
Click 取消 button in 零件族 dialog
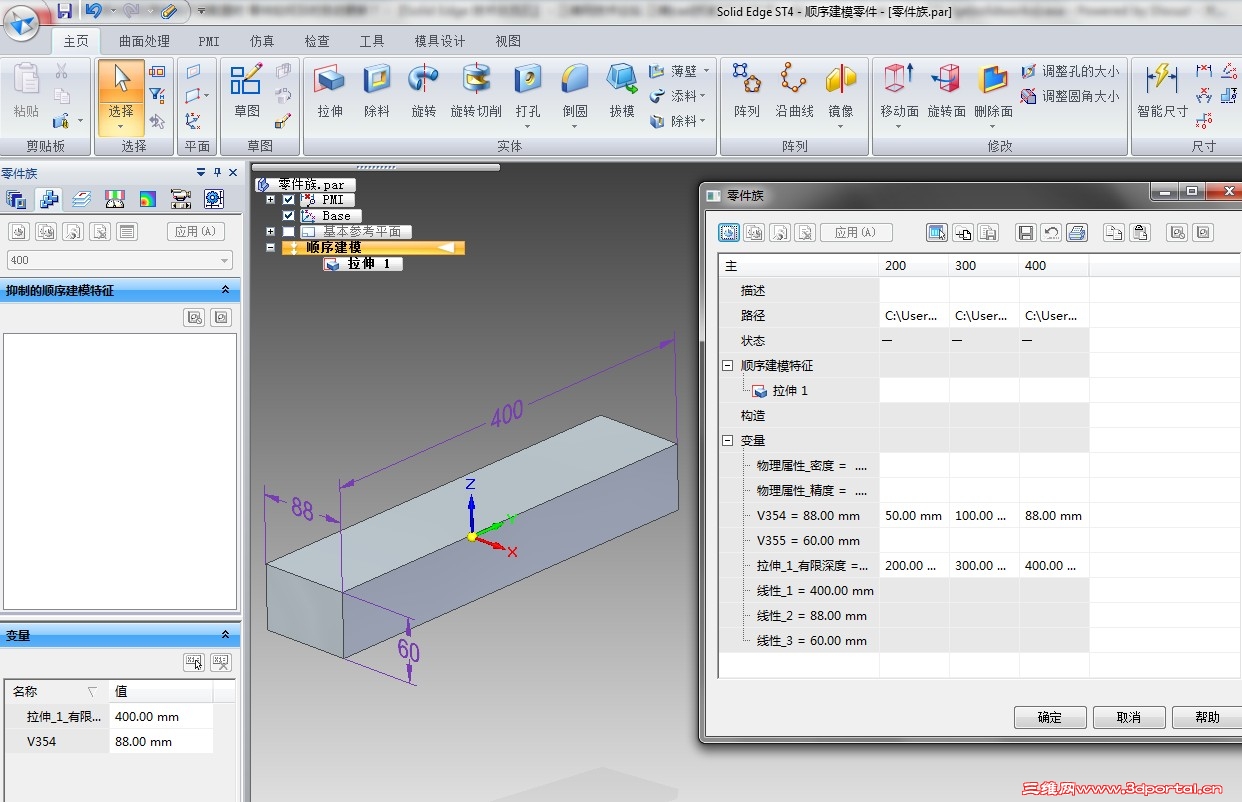1129,717
